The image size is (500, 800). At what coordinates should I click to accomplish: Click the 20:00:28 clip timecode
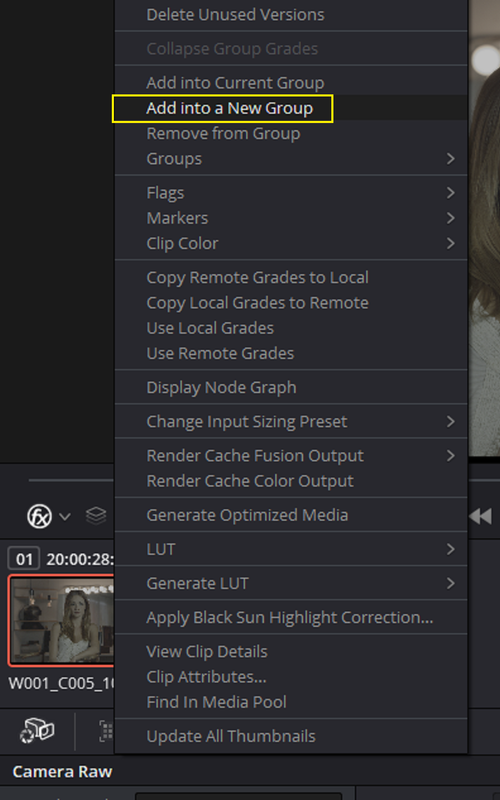(x=80, y=559)
